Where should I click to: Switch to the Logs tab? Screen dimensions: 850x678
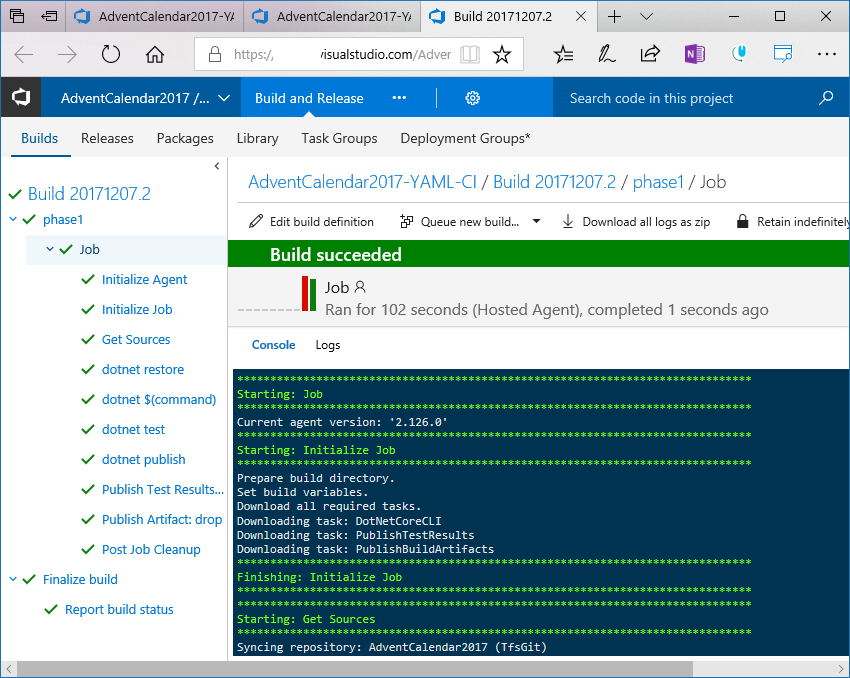(328, 345)
